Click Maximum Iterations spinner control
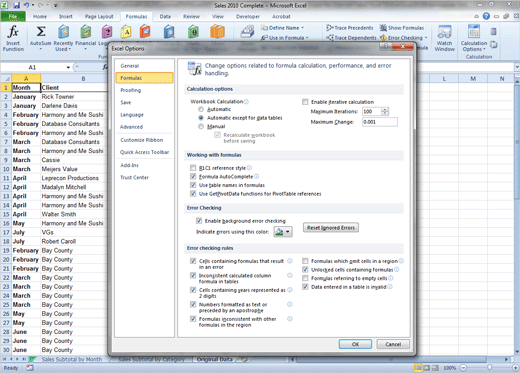Screen dimensions: 520x373 pyautogui.click(x=385, y=111)
